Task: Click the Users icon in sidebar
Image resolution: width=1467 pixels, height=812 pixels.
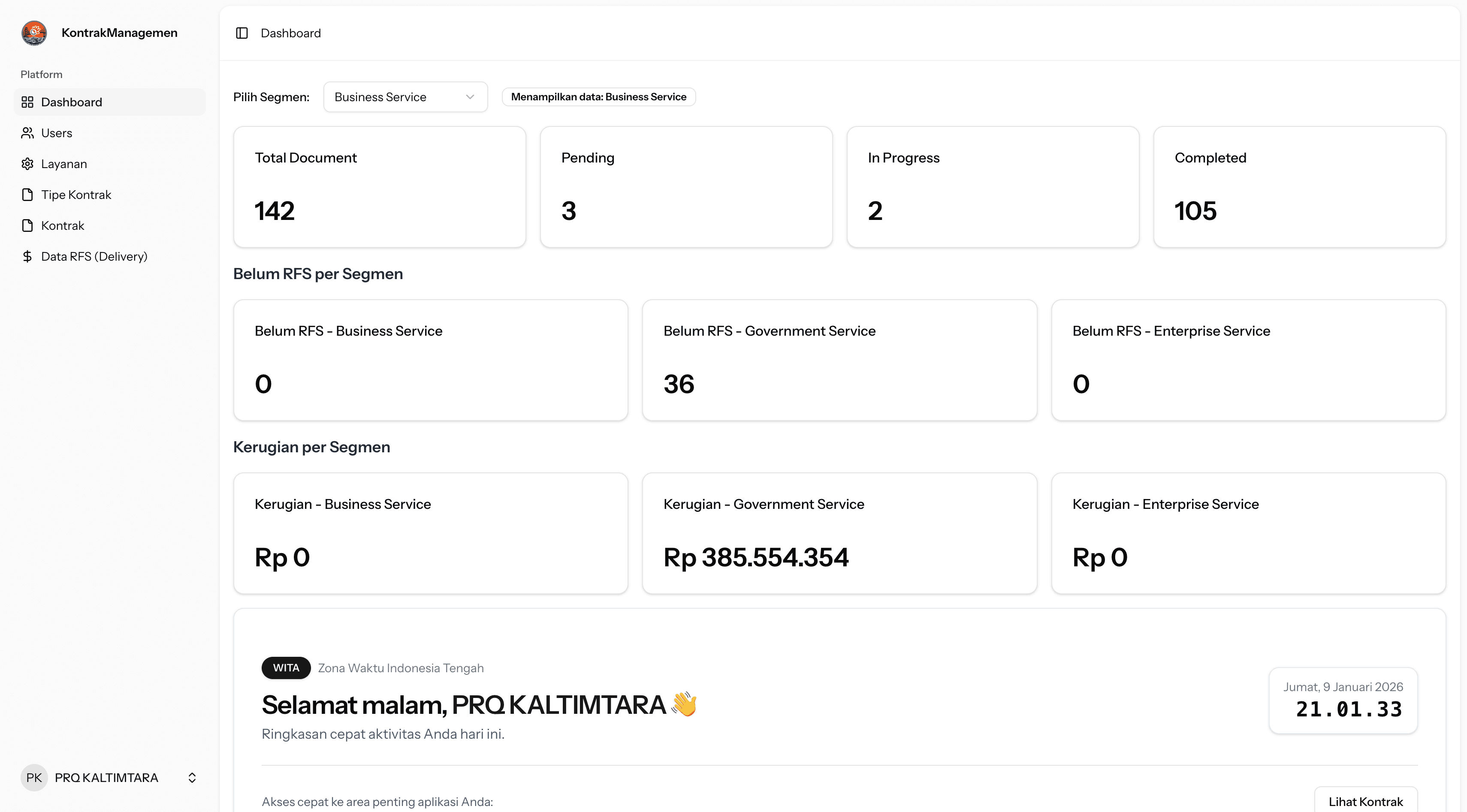Action: (27, 132)
